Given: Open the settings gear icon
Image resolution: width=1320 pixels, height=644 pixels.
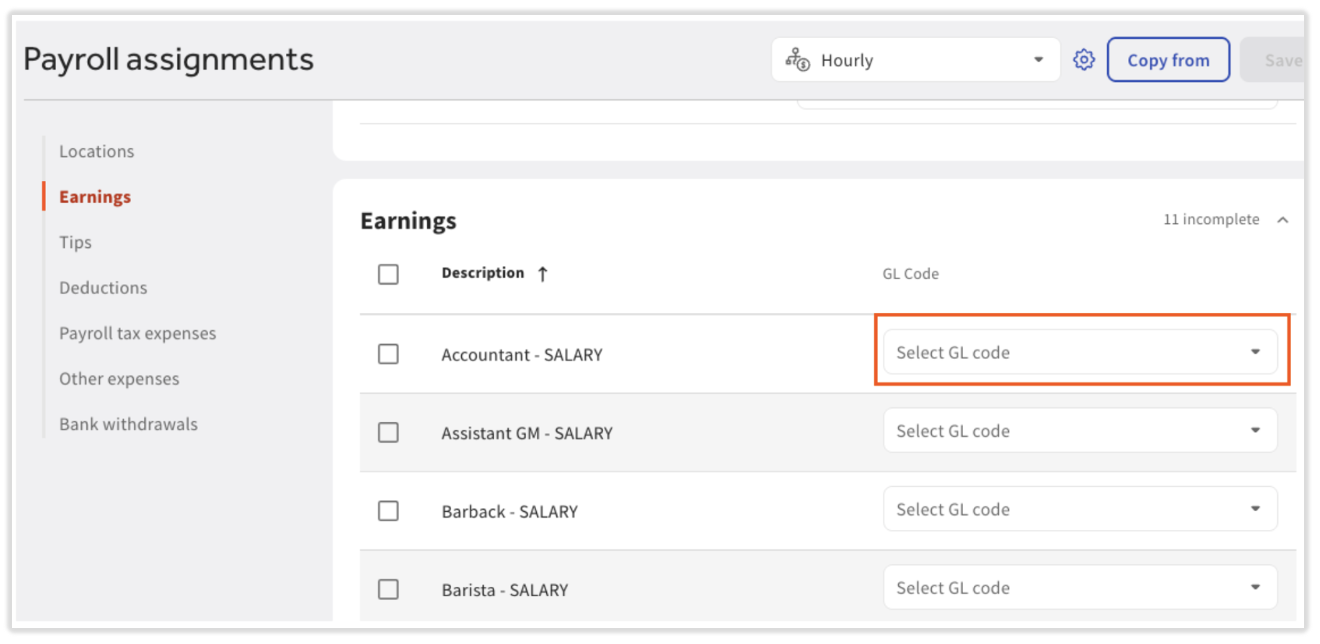Looking at the screenshot, I should coord(1084,60).
